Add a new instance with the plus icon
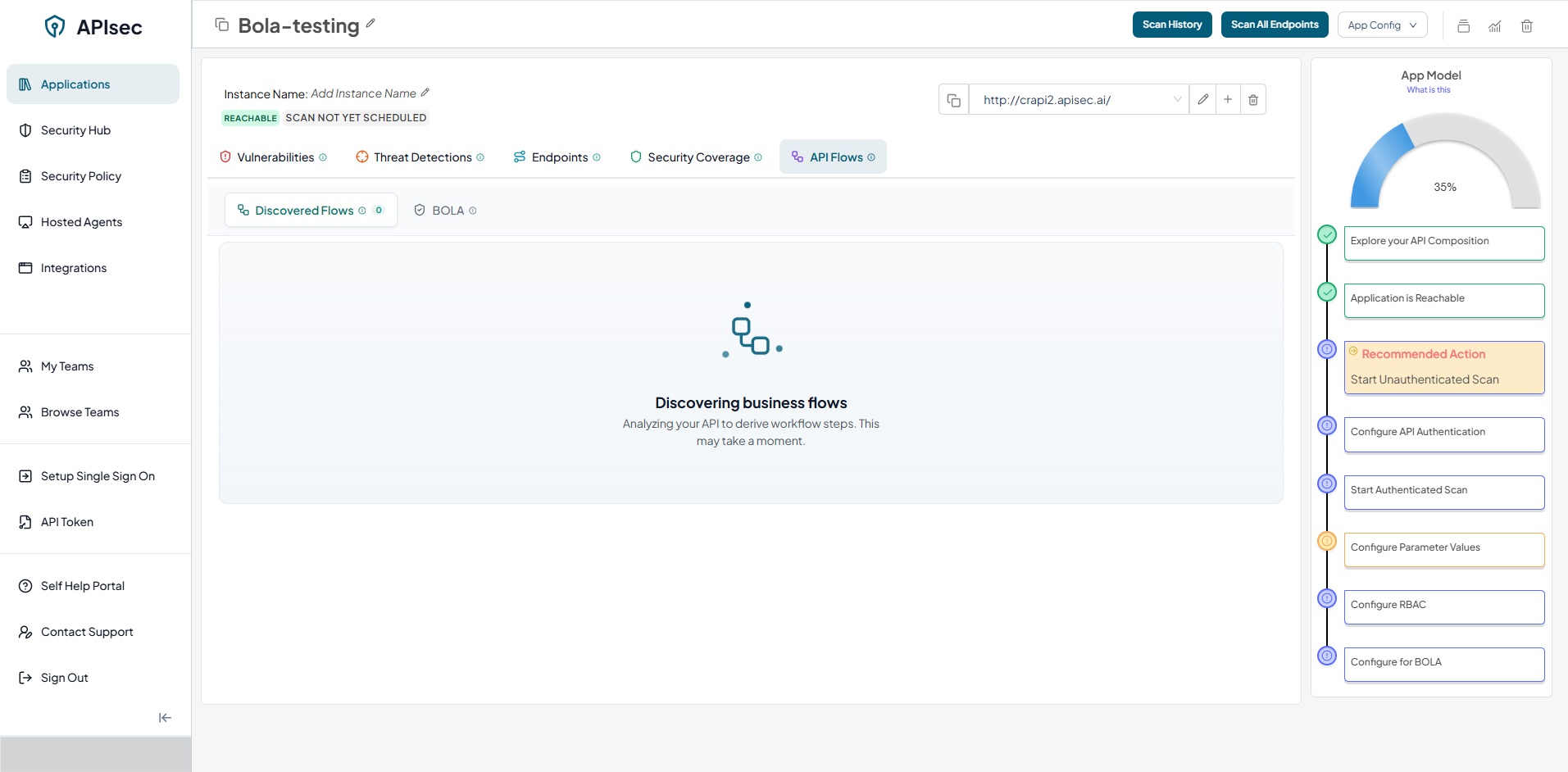The width and height of the screenshot is (1568, 772). [1228, 100]
